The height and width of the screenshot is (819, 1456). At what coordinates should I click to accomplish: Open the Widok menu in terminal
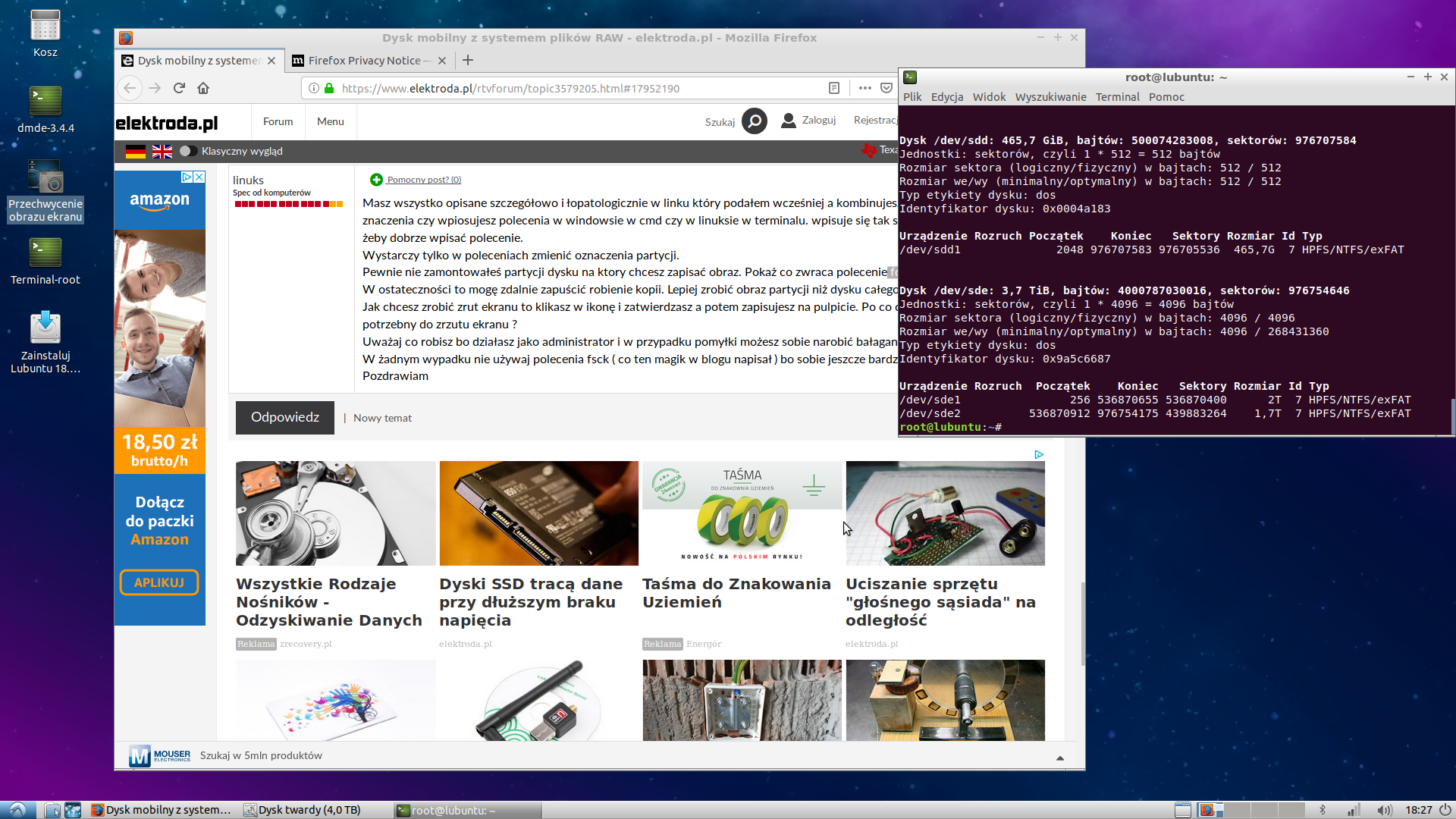coord(989,97)
